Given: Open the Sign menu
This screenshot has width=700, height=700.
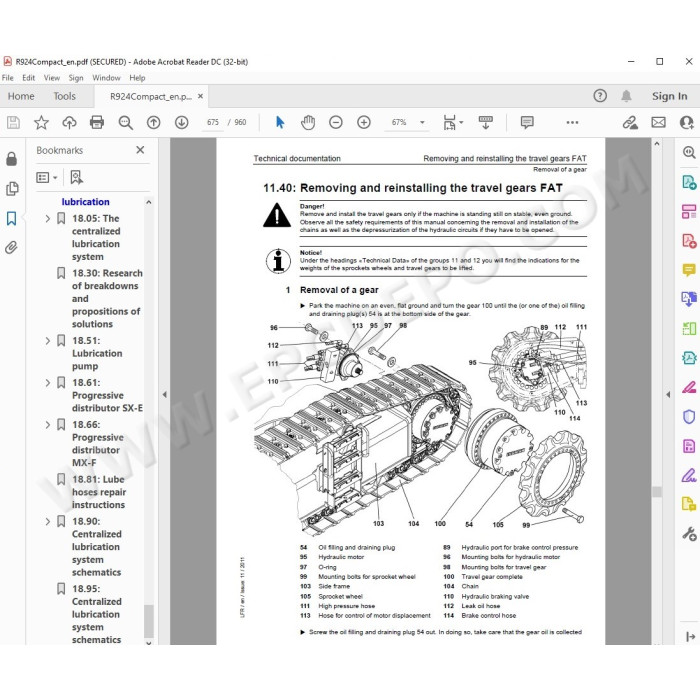Looking at the screenshot, I should 76,78.
